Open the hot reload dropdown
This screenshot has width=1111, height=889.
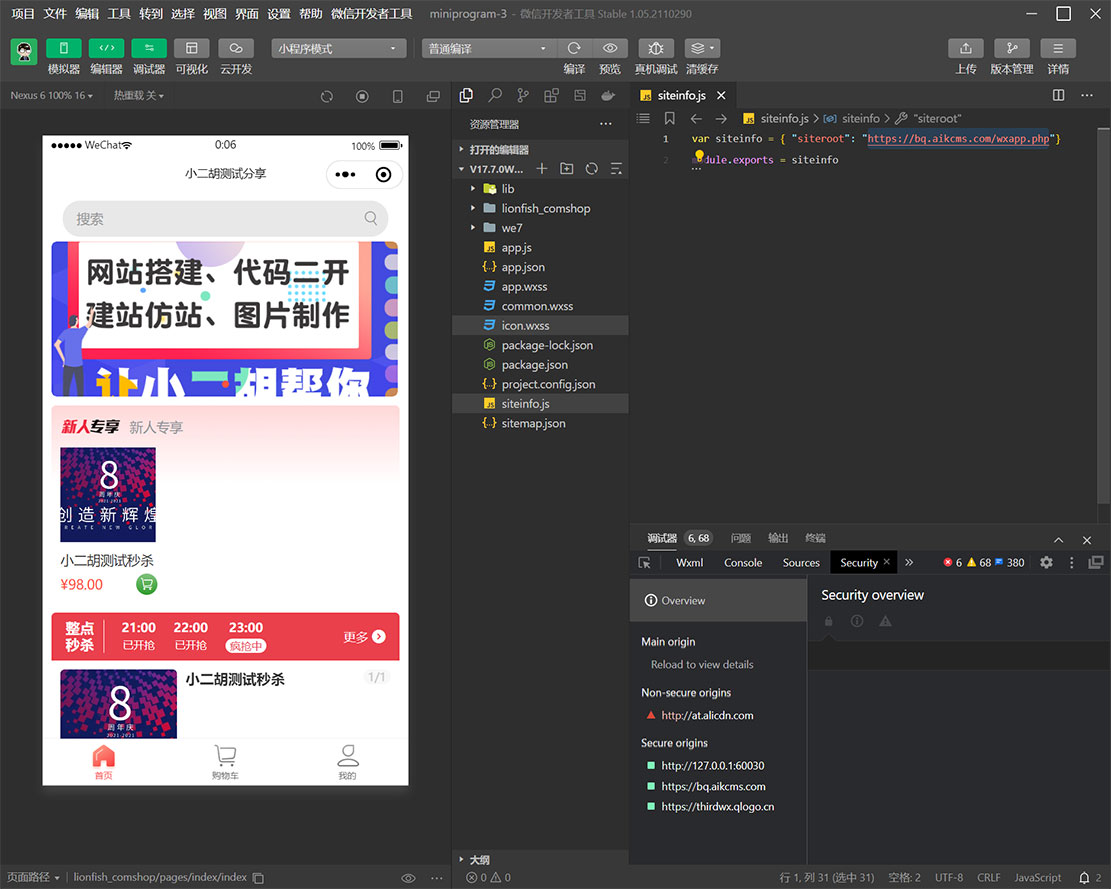coord(139,96)
